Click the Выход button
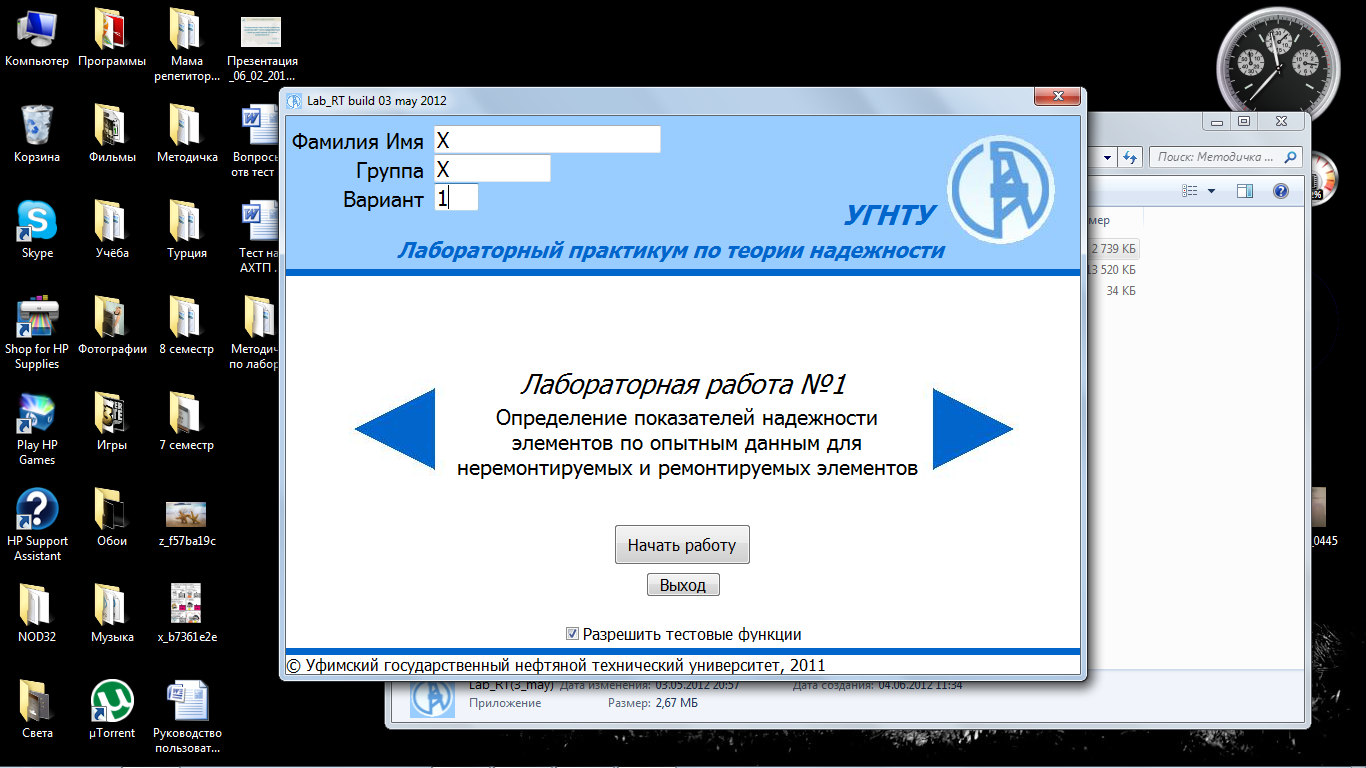 pyautogui.click(x=683, y=585)
